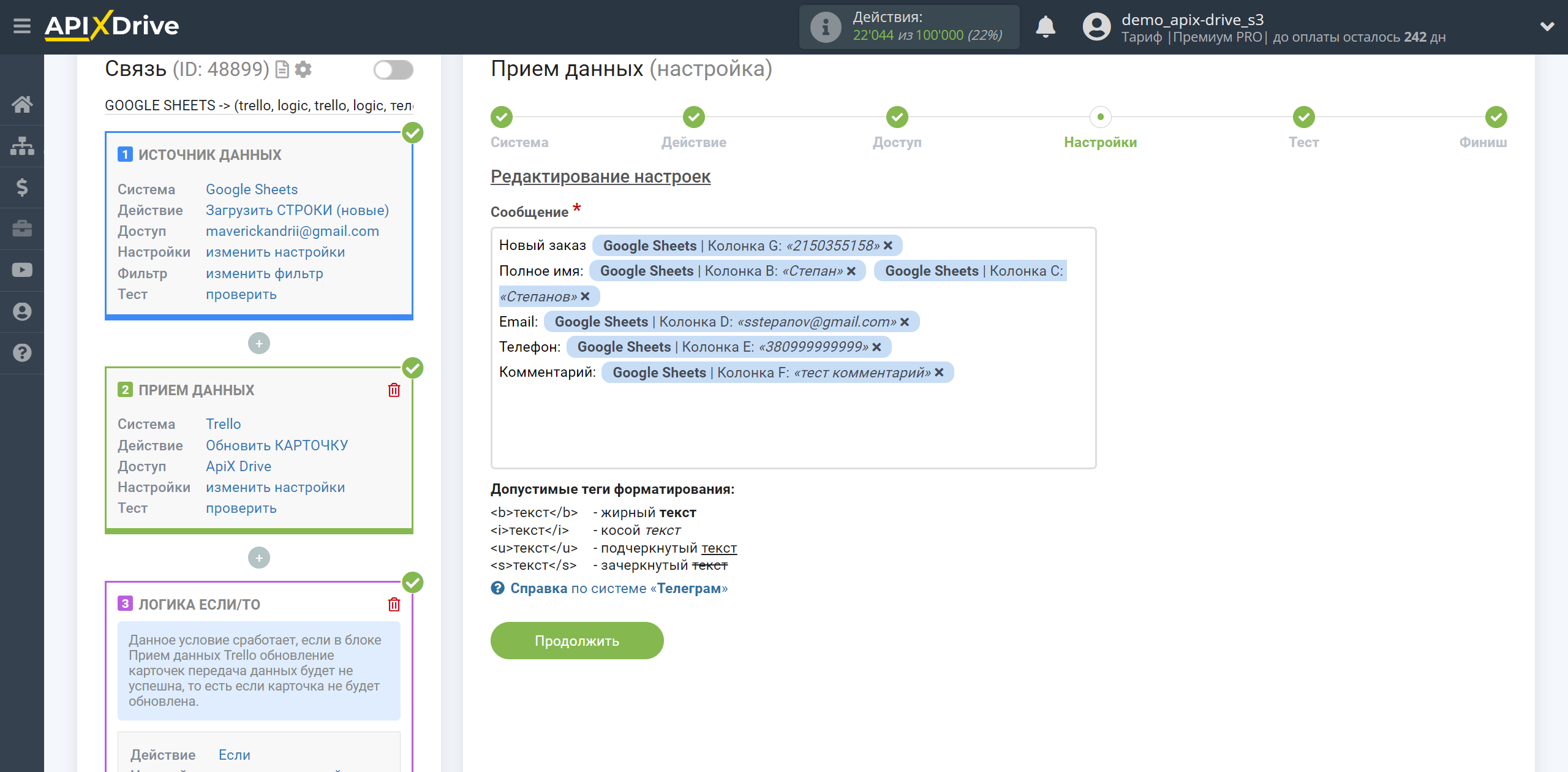Click Продолжить button
The height and width of the screenshot is (772, 1568).
point(577,641)
